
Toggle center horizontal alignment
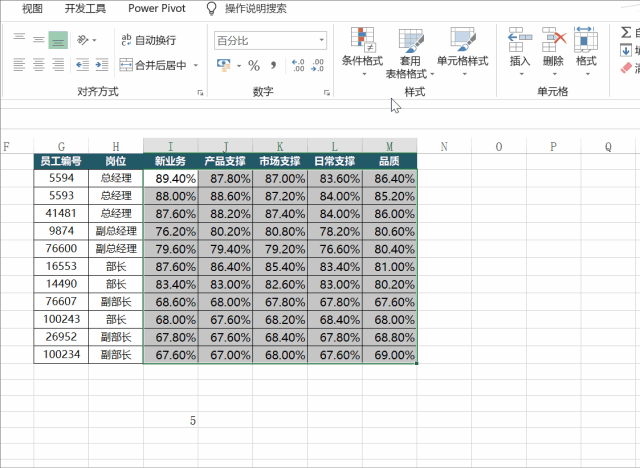39,65
